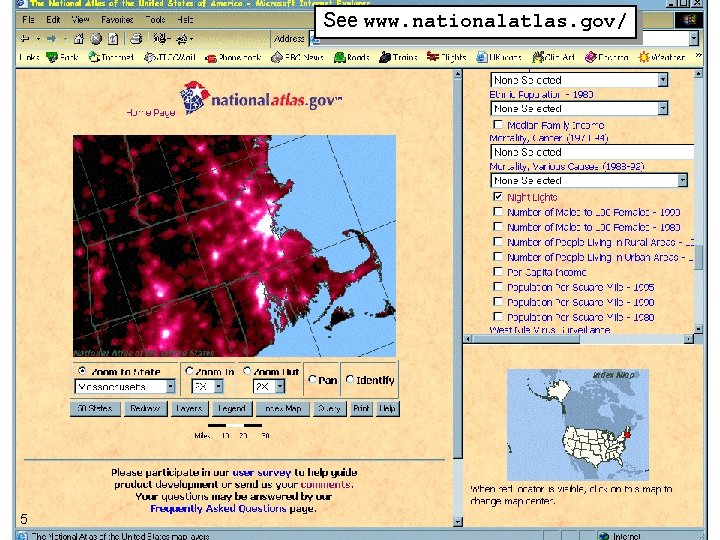720x540 pixels.
Task: Open the Address bar dropdown arrow
Action: (694, 39)
